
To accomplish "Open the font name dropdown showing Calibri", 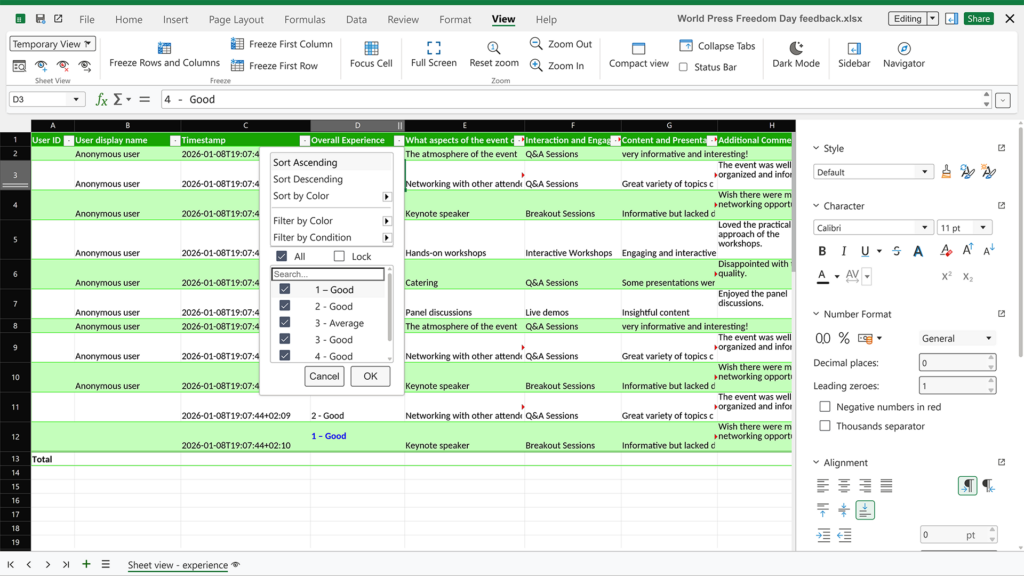I will pos(925,227).
